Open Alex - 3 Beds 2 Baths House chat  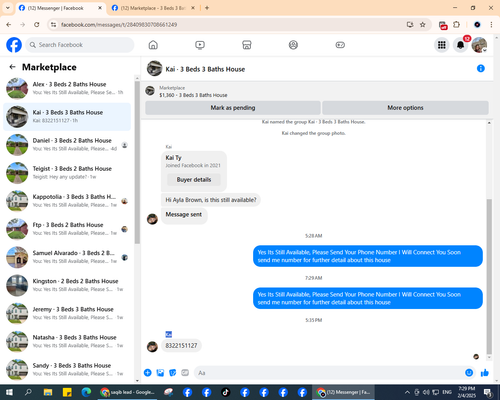67,88
